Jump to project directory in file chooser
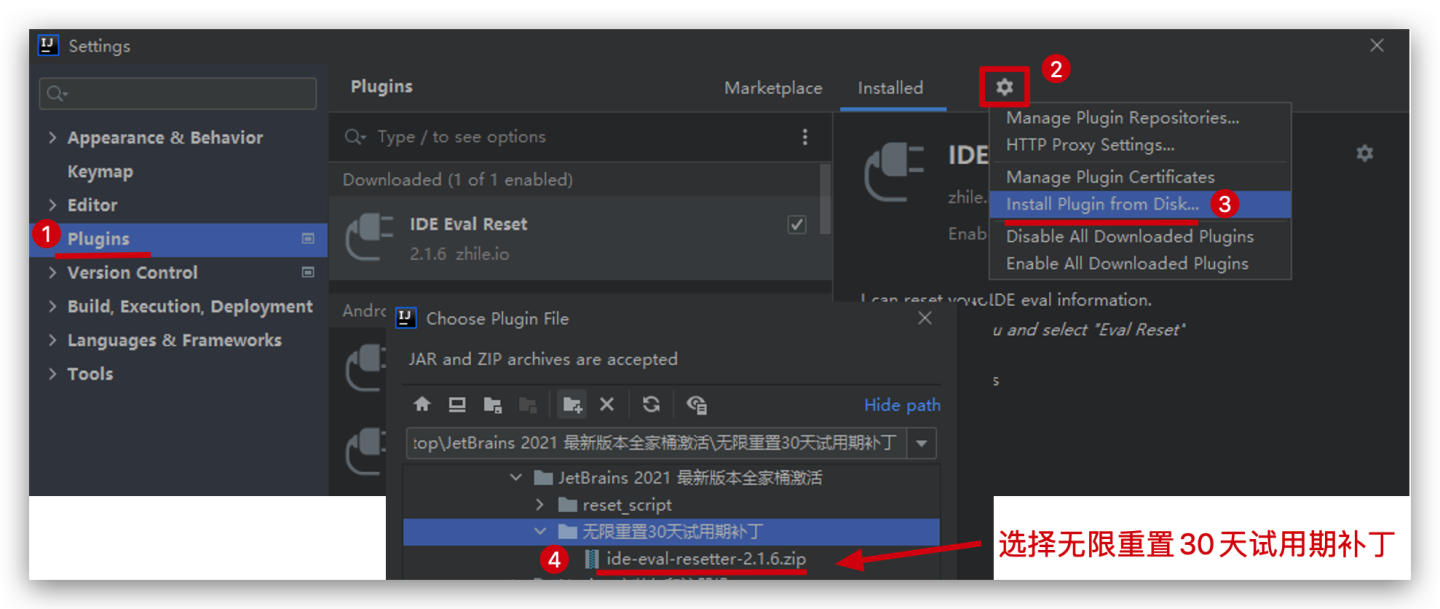 point(492,404)
